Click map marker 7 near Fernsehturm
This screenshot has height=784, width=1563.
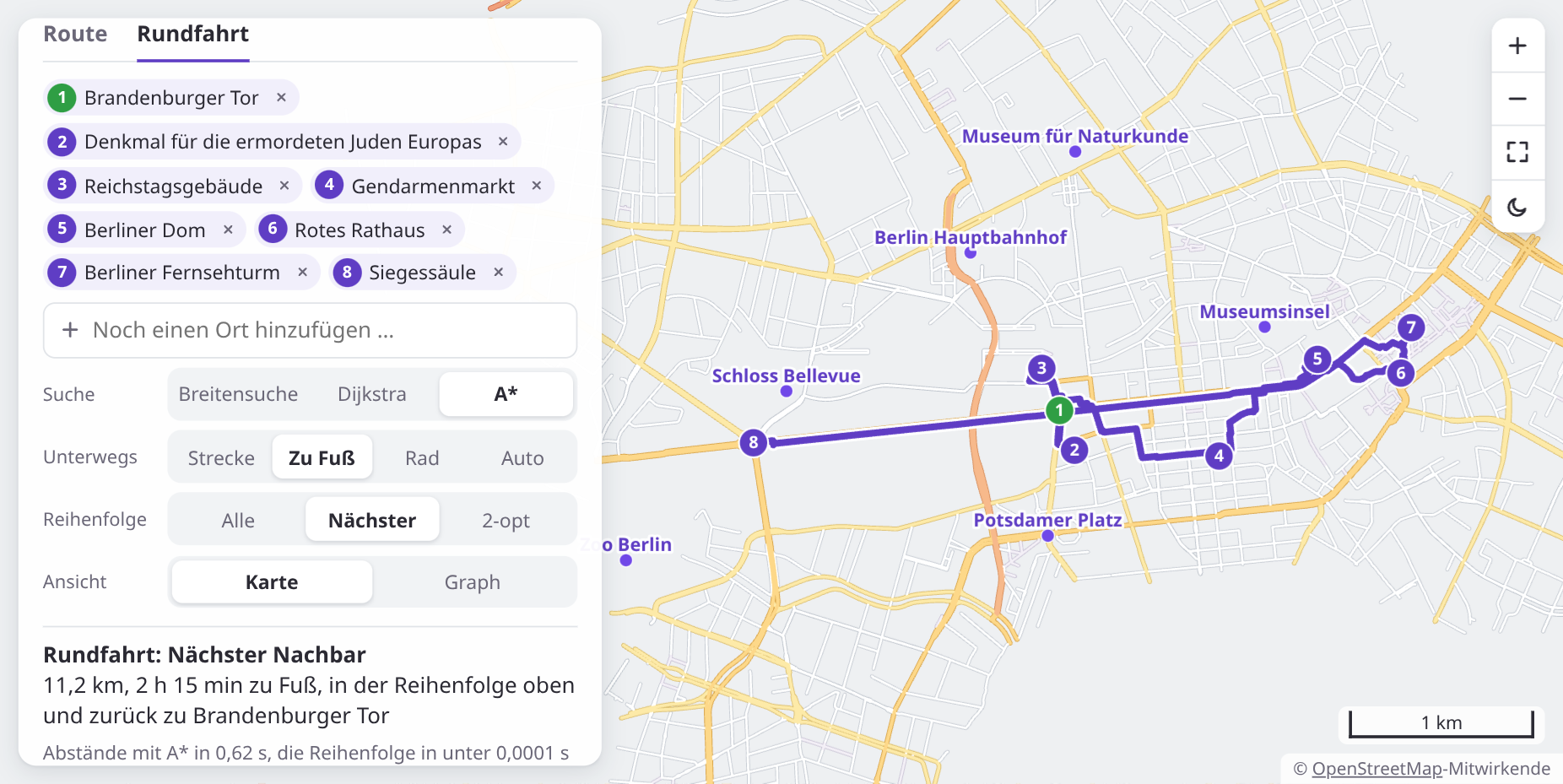coord(1411,327)
